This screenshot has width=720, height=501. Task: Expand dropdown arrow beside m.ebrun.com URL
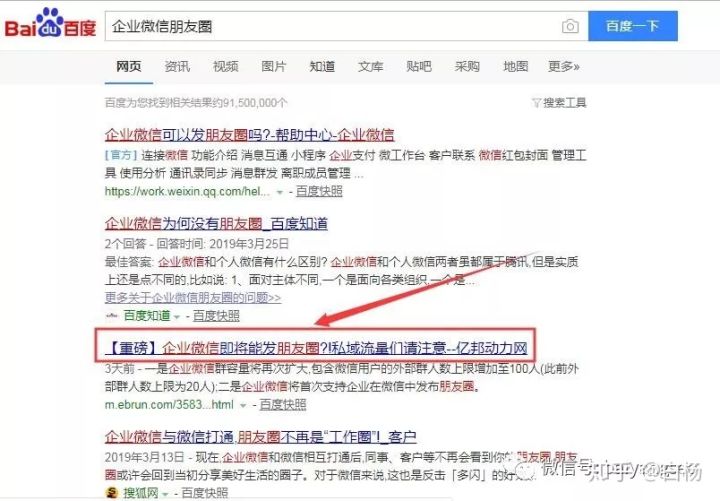pos(243,405)
